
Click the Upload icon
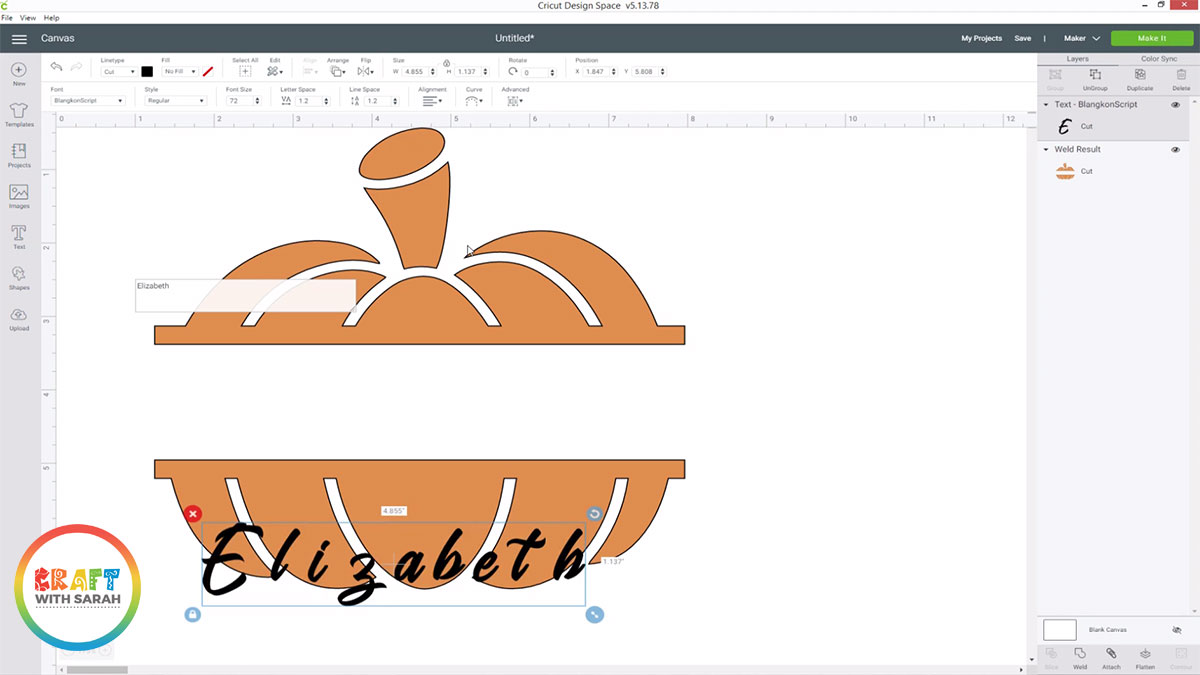point(18,317)
